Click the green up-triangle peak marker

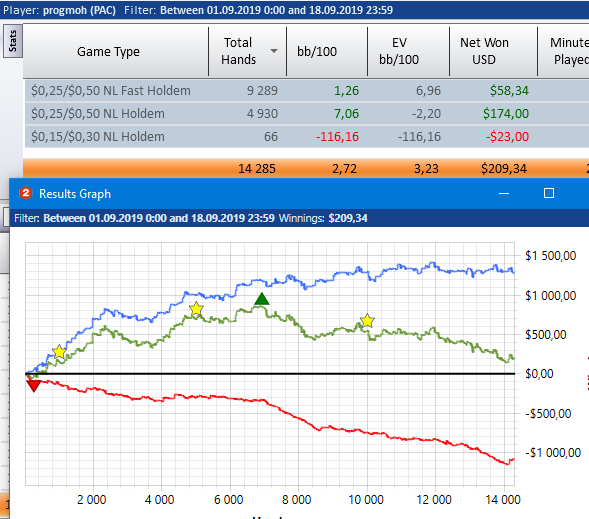pyautogui.click(x=262, y=299)
